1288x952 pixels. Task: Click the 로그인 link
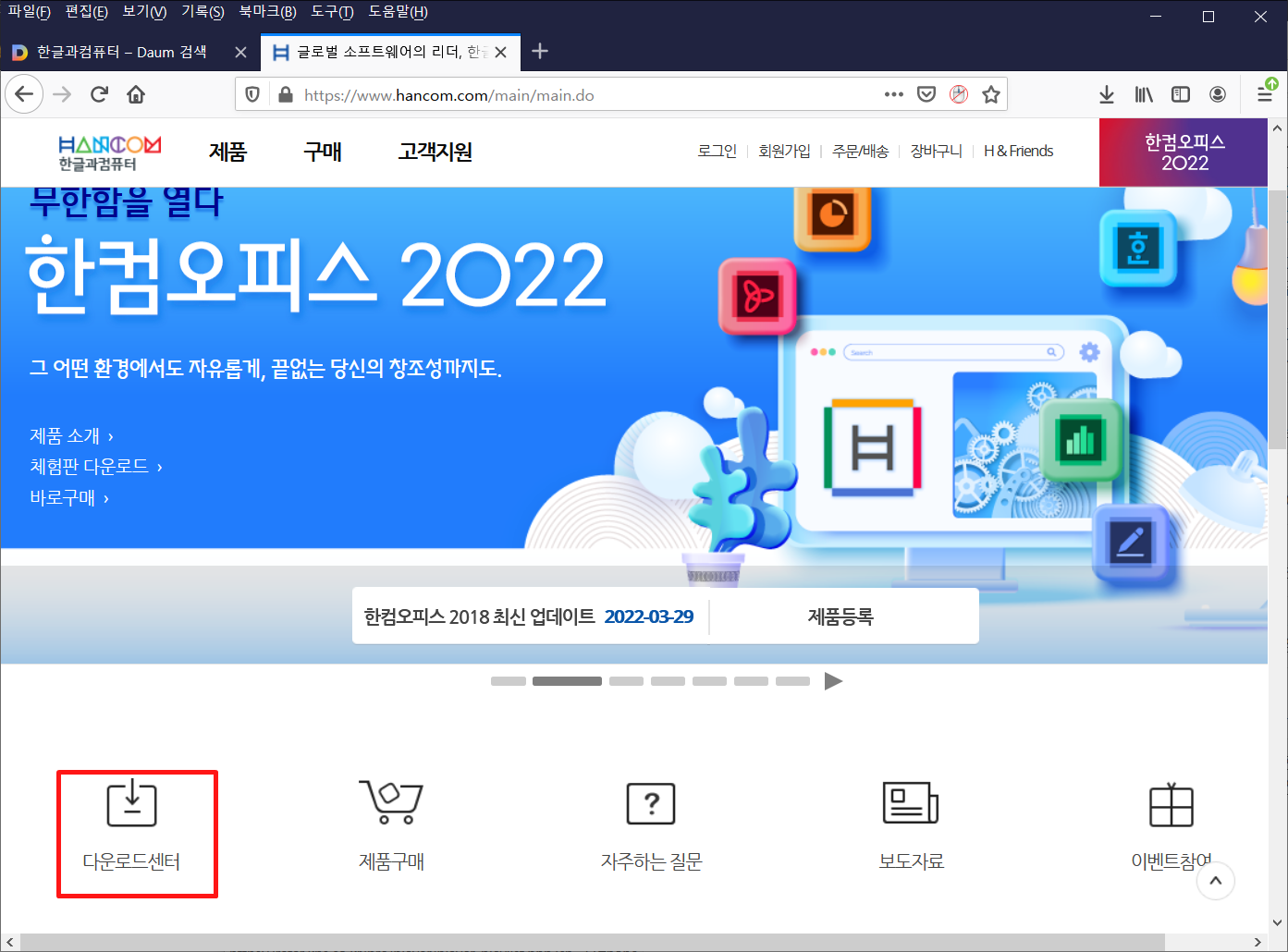tap(717, 151)
